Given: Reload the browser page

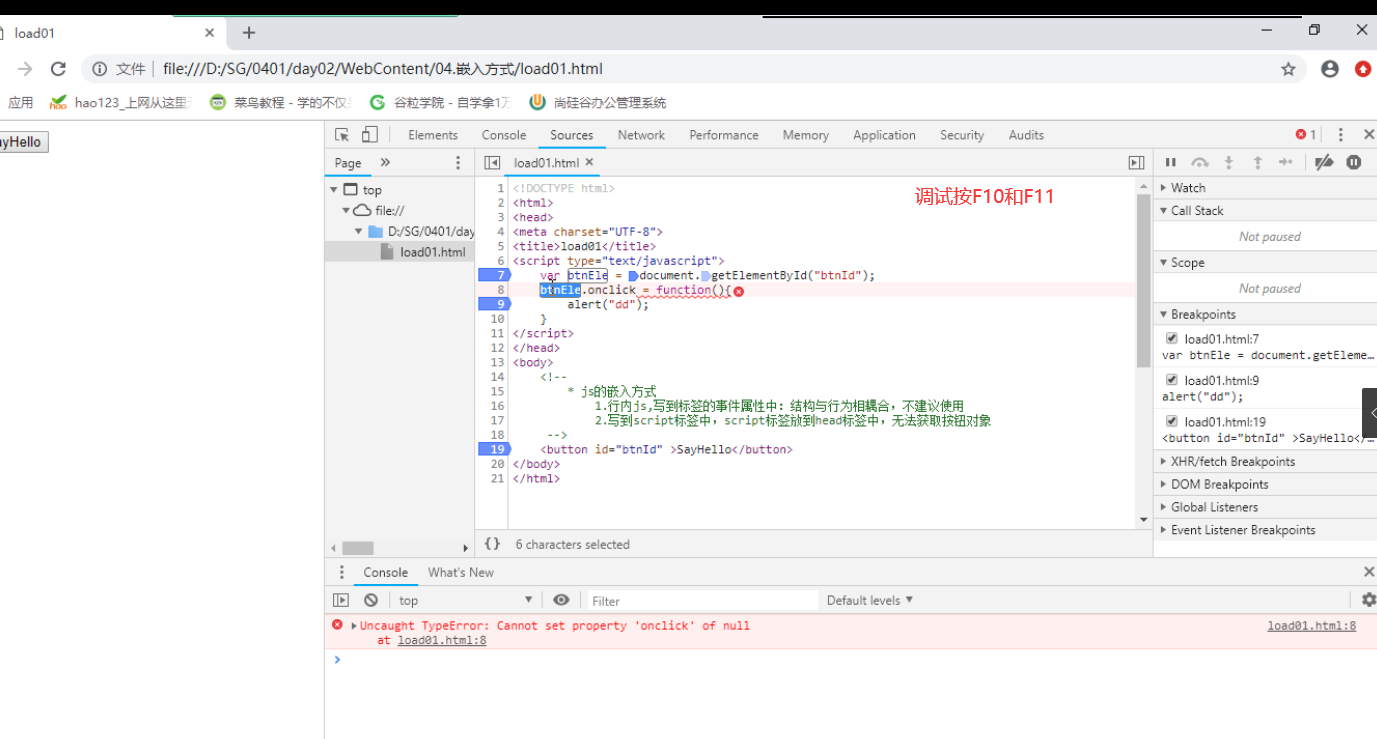Looking at the screenshot, I should [58, 69].
